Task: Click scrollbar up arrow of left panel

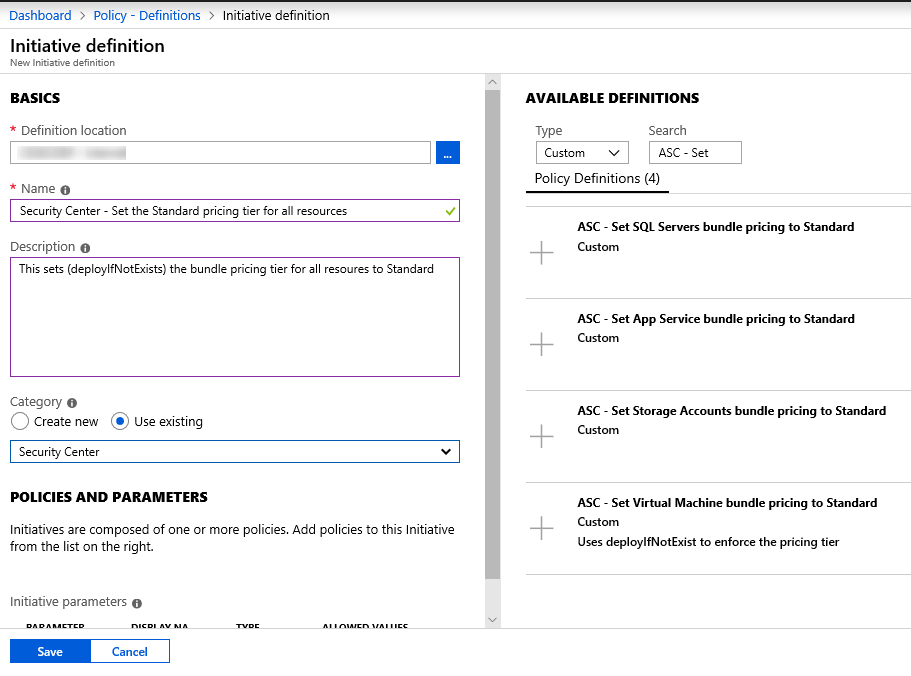Action: click(x=493, y=82)
